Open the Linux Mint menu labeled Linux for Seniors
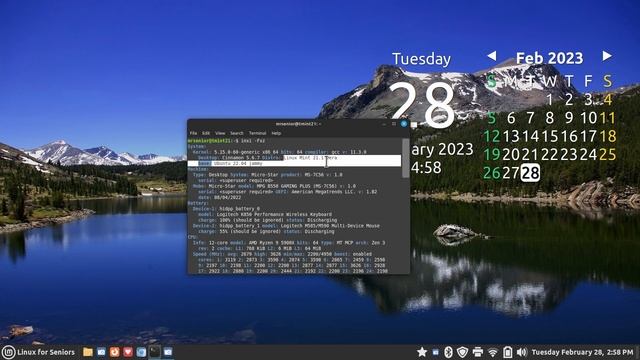Viewport: 640px width, 360px height. tap(39, 352)
